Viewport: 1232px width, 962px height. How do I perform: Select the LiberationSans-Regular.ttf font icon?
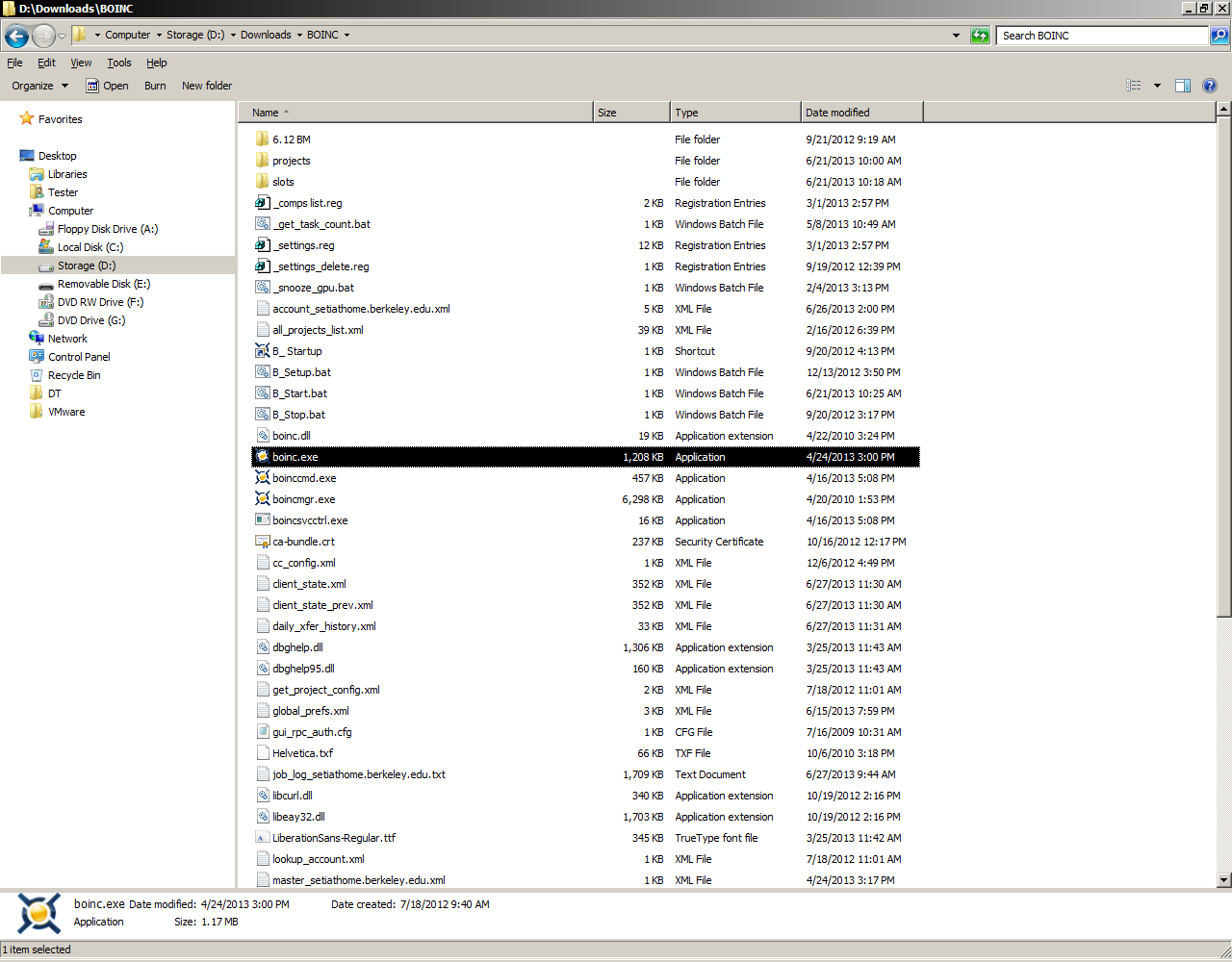pos(262,838)
